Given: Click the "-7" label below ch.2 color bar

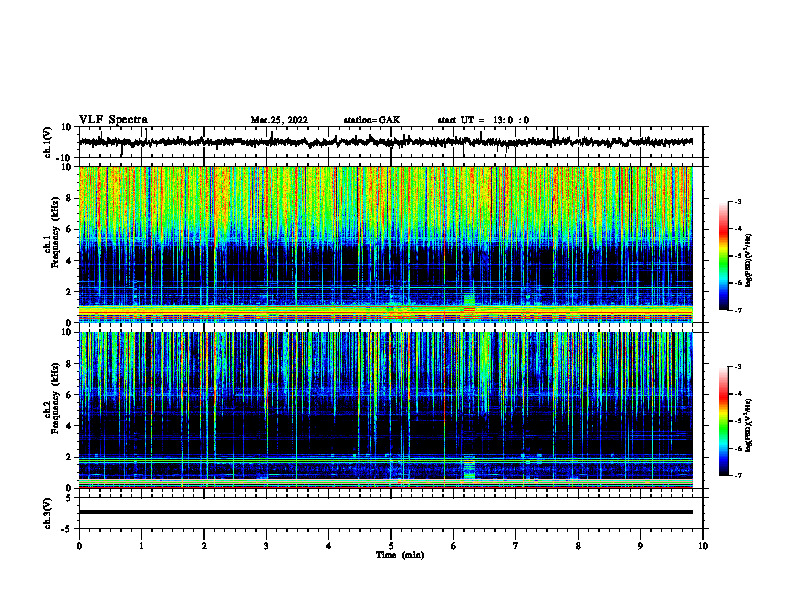Looking at the screenshot, I should tap(737, 475).
